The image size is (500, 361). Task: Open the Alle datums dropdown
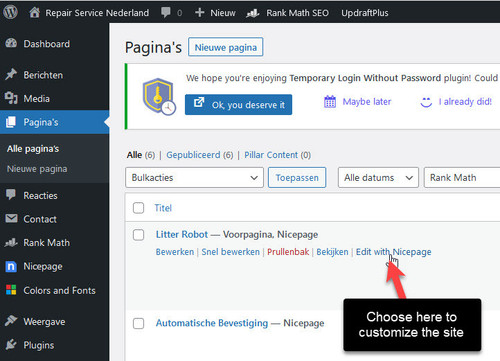[x=378, y=178]
